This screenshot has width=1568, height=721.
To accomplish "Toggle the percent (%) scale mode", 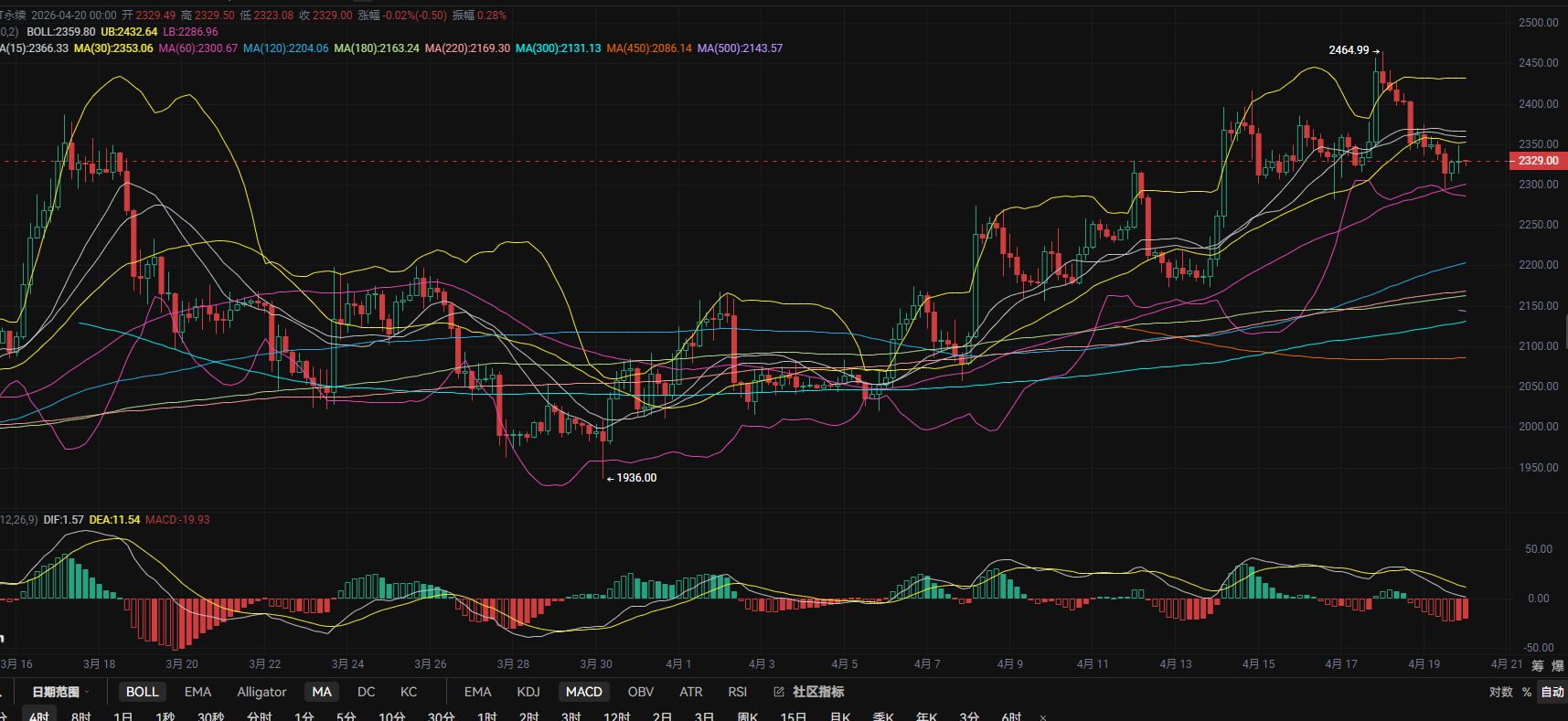I will pyautogui.click(x=1526, y=692).
